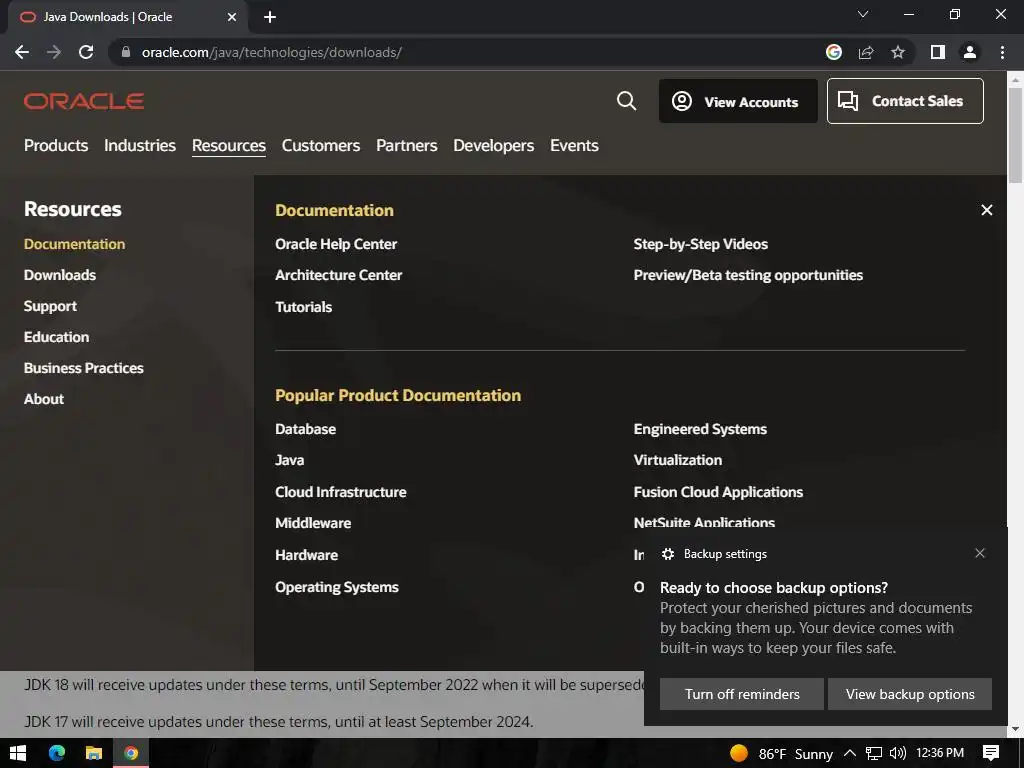Select Business Practices in sidebar

tap(84, 368)
